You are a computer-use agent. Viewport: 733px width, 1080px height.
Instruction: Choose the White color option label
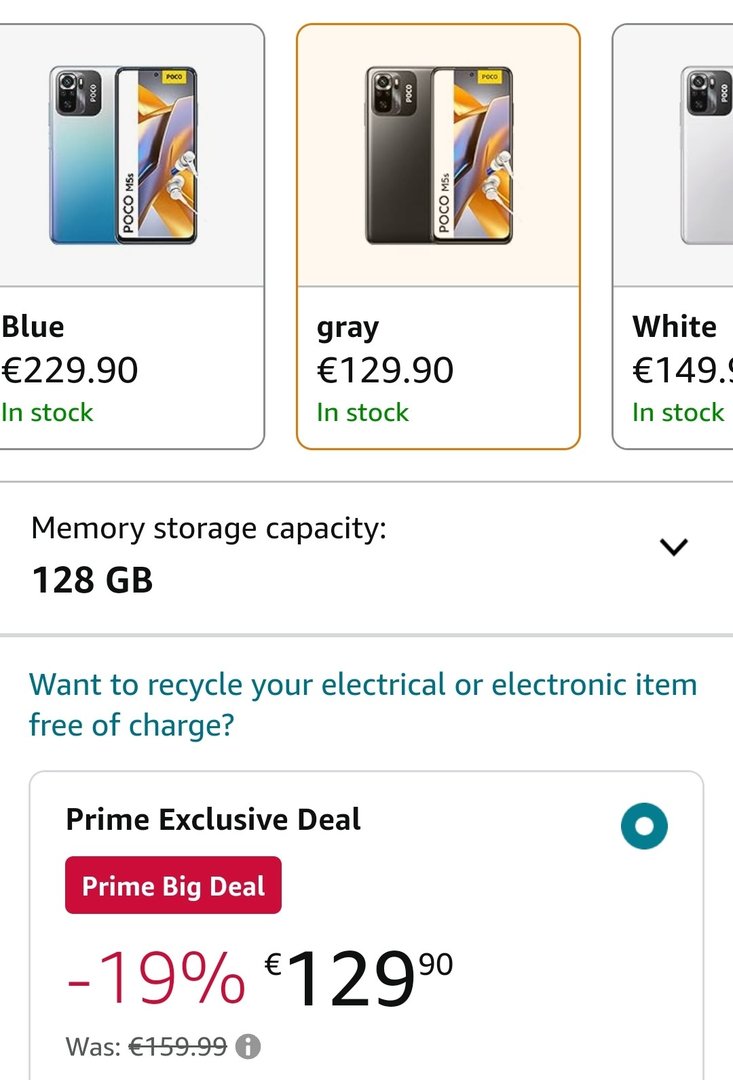(675, 327)
